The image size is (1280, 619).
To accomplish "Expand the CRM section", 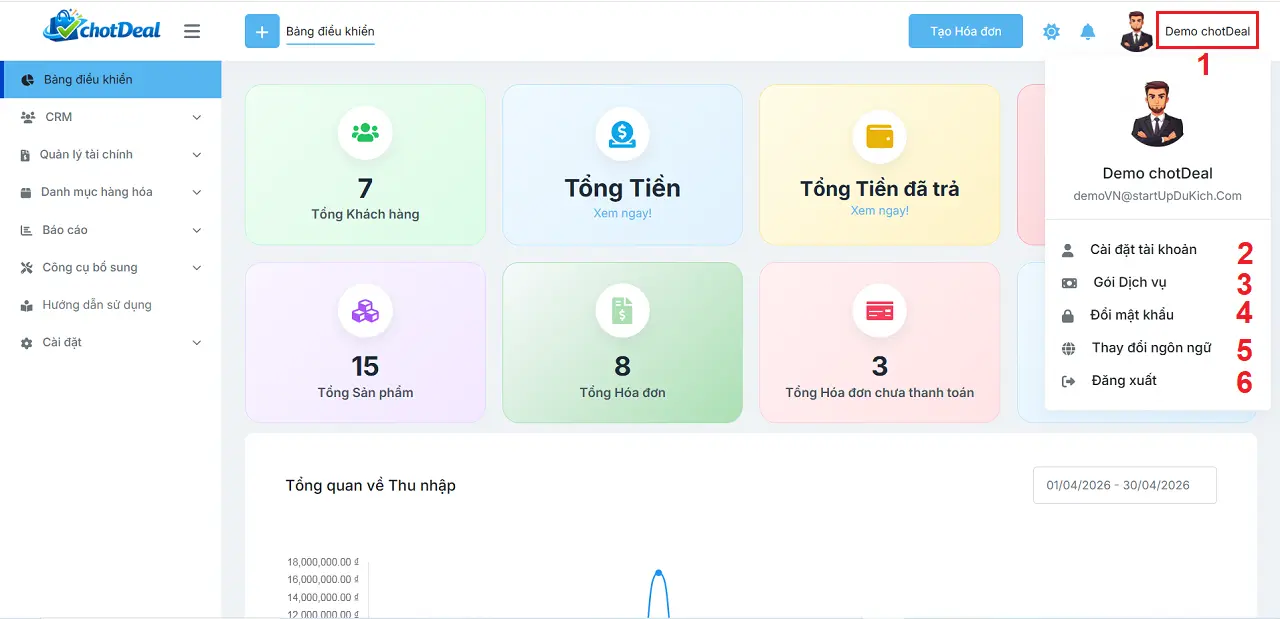I will point(110,117).
